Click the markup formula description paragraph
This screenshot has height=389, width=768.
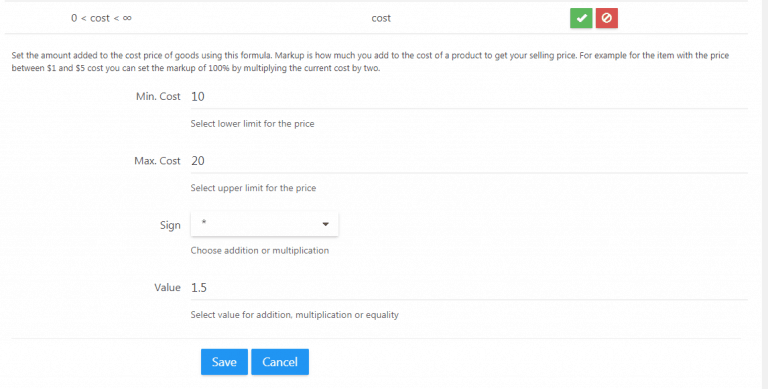[370, 62]
